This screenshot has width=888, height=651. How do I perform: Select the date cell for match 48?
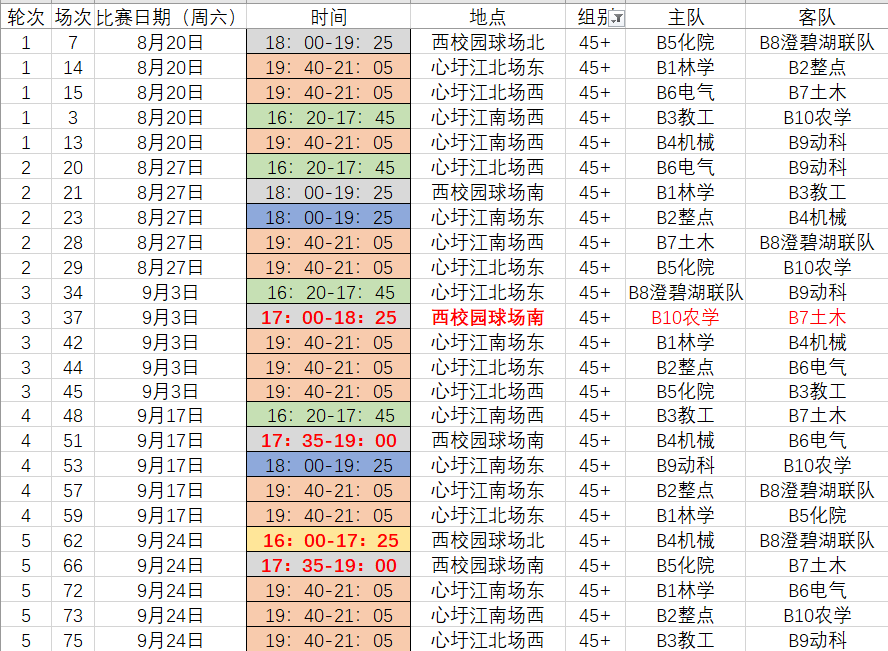coord(170,416)
